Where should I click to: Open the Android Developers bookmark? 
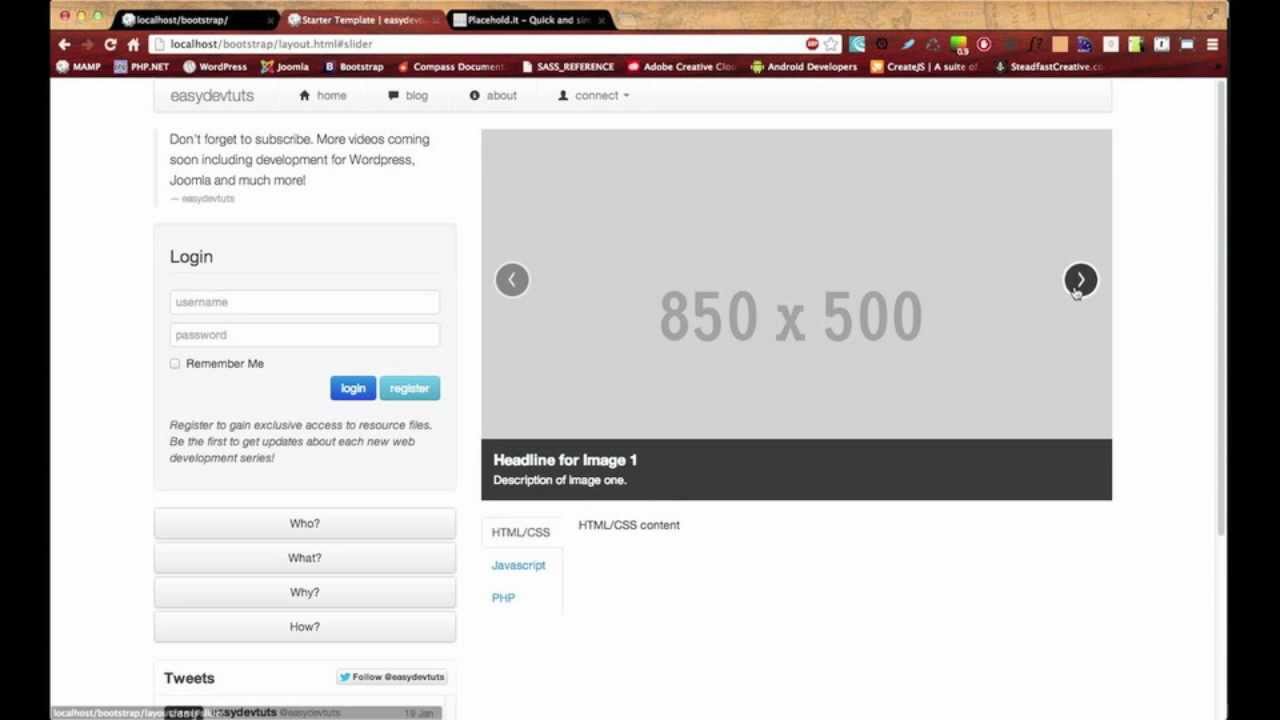click(x=804, y=67)
